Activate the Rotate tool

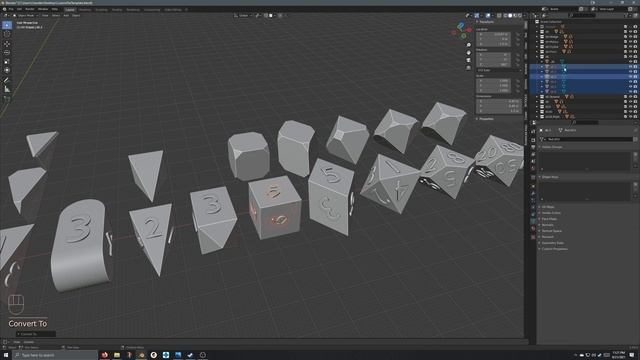[x=7, y=52]
